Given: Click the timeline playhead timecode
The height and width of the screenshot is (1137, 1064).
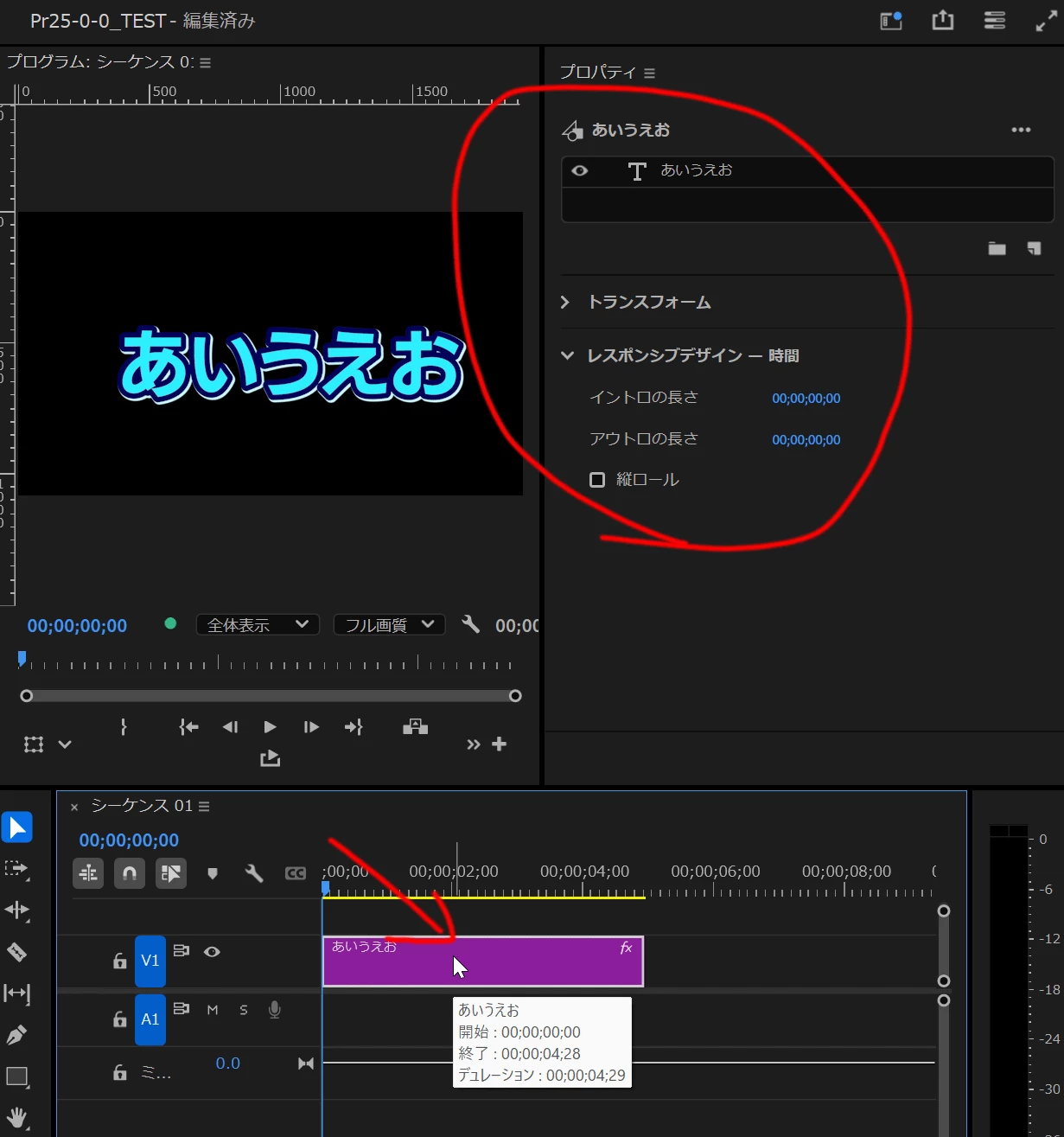Looking at the screenshot, I should click(129, 840).
